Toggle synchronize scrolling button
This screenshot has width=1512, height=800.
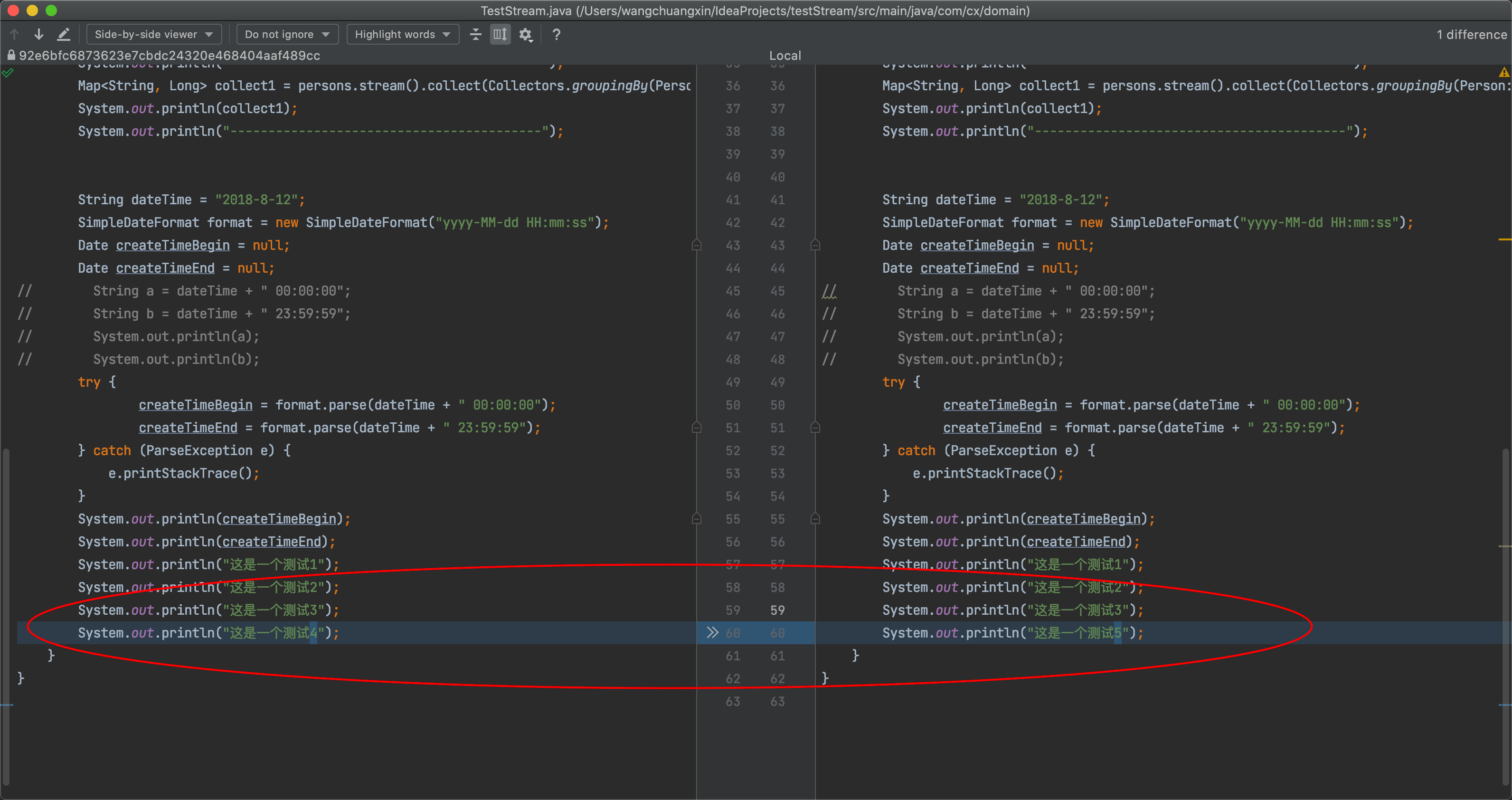(500, 34)
